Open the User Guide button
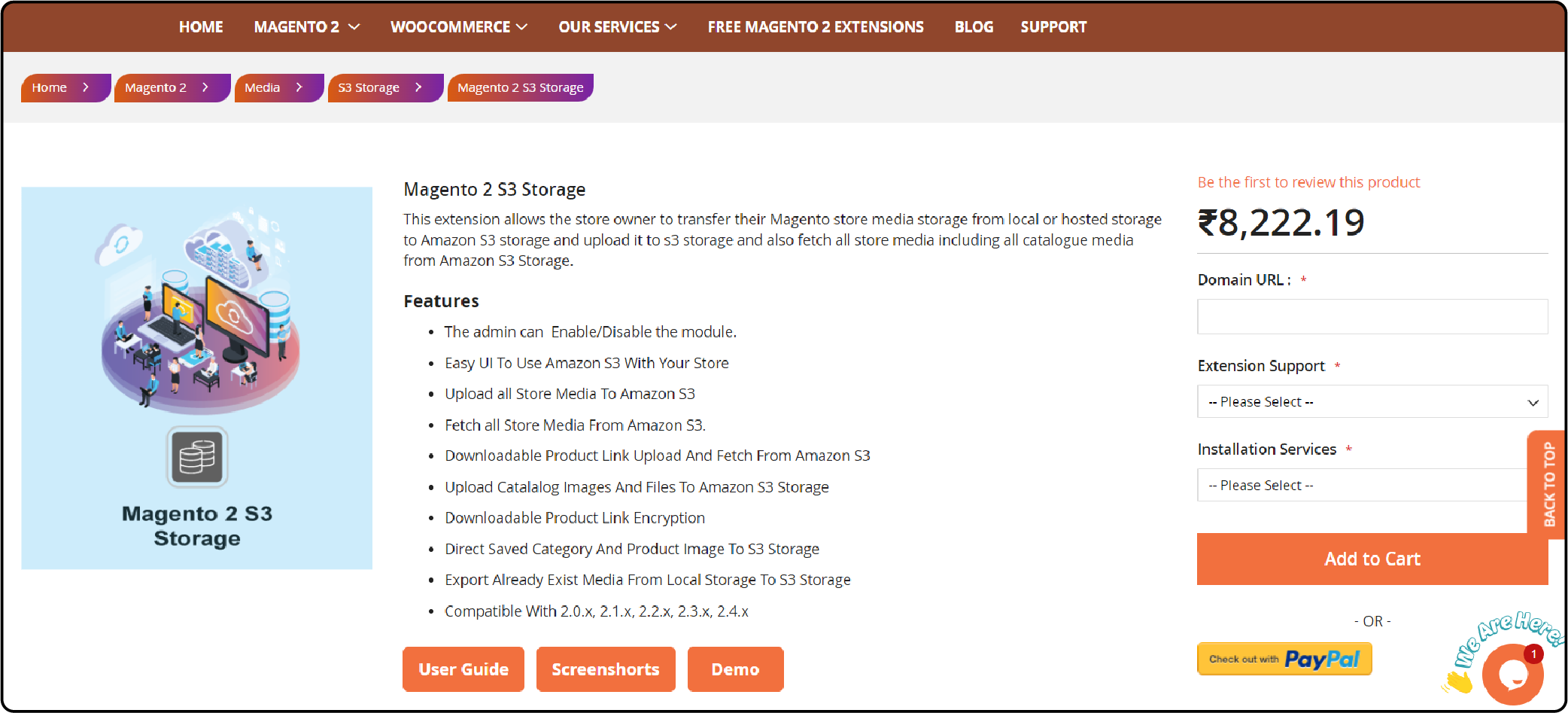Image resolution: width=1568 pixels, height=713 pixels. [463, 669]
